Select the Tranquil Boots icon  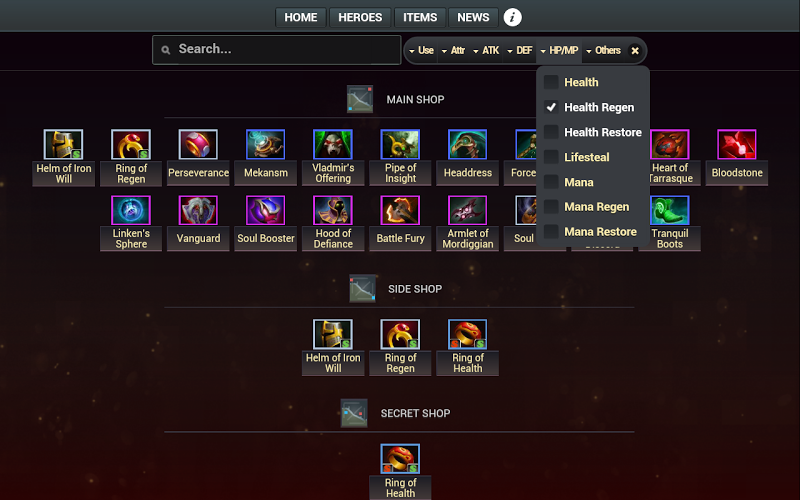[669, 210]
